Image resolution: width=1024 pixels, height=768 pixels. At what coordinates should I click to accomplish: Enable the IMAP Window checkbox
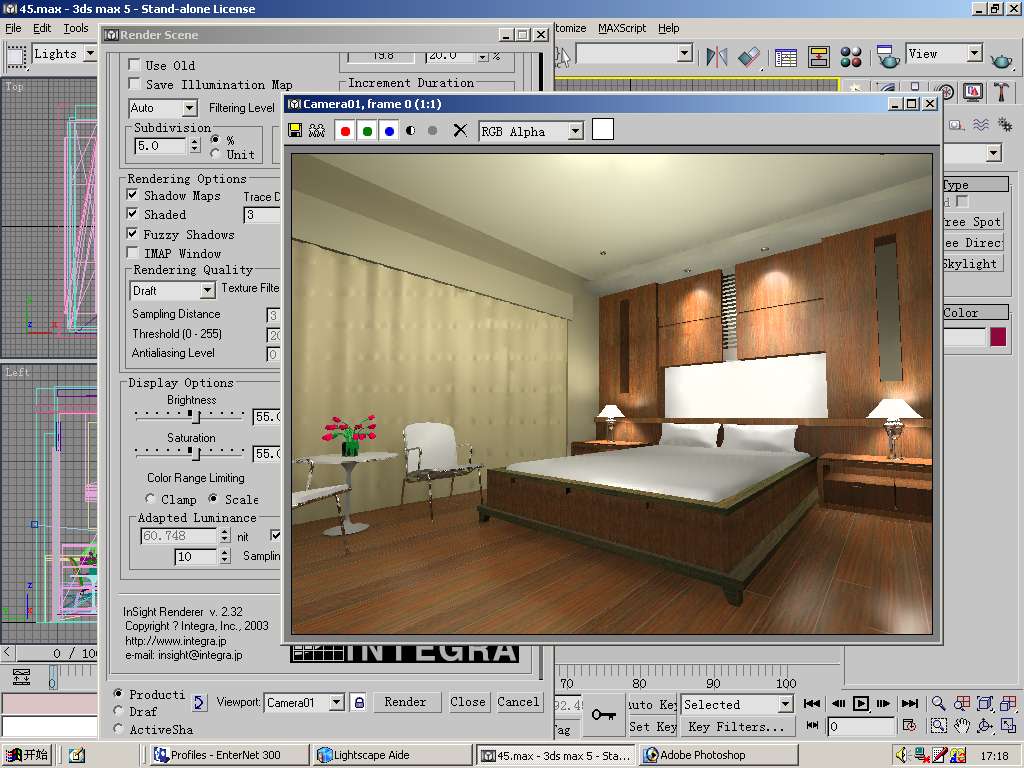click(x=133, y=254)
